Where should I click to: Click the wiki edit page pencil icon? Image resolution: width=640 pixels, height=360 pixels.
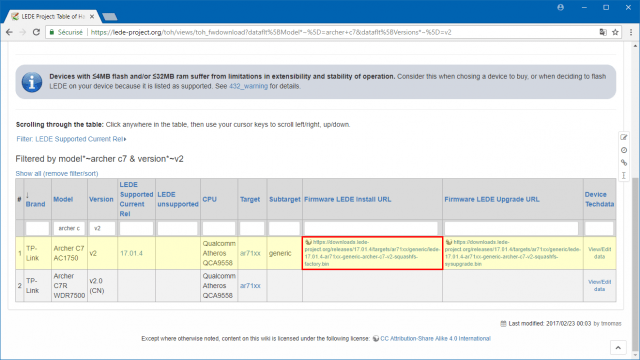point(624,137)
